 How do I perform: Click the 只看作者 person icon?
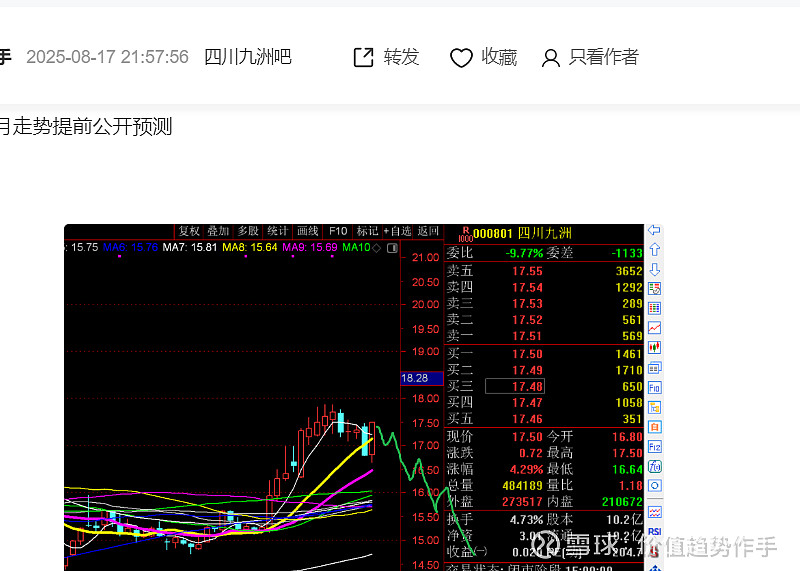coord(551,58)
